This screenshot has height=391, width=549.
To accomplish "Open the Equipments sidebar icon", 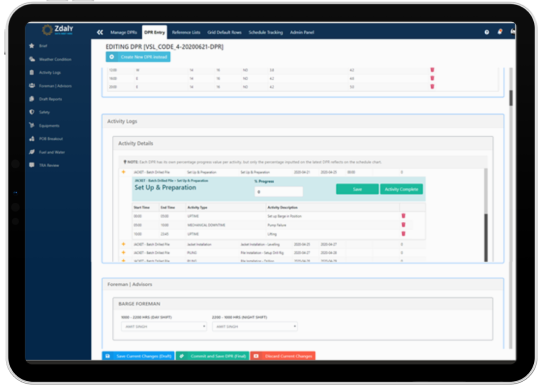I will [32, 125].
